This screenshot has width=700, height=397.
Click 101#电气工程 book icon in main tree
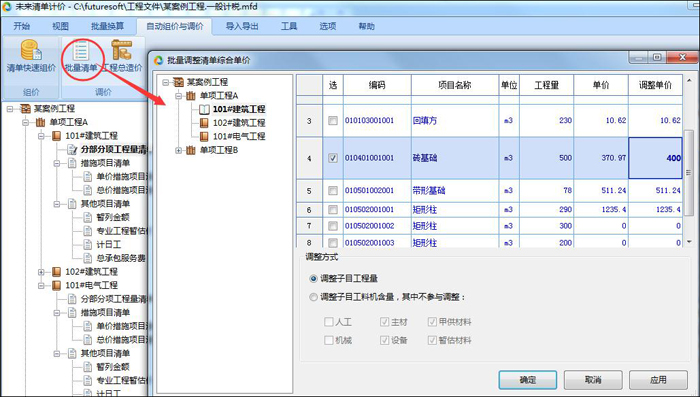click(x=57, y=285)
